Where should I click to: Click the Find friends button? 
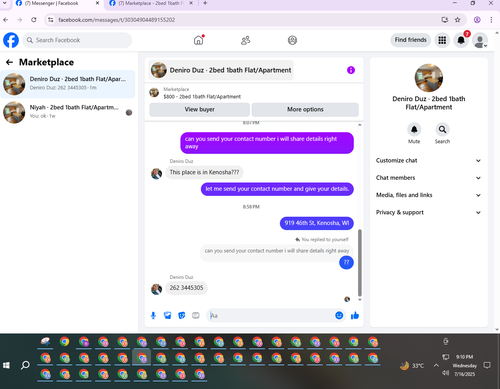pyautogui.click(x=411, y=40)
